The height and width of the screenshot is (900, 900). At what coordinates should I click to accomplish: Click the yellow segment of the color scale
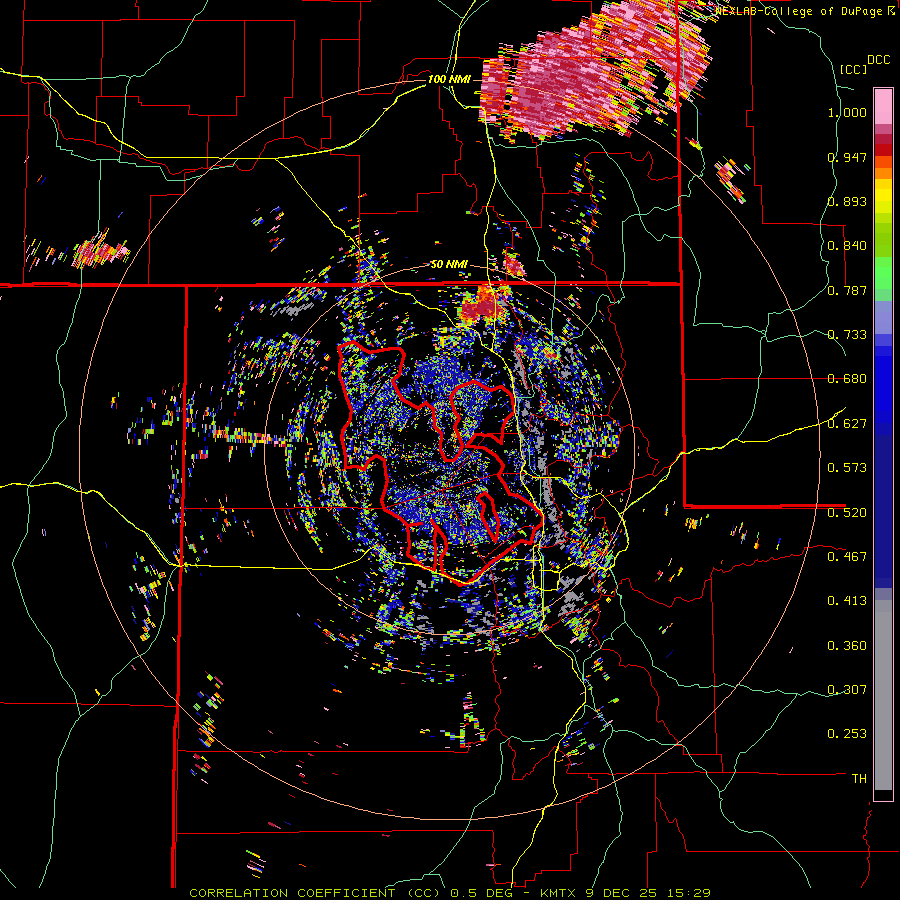883,196
